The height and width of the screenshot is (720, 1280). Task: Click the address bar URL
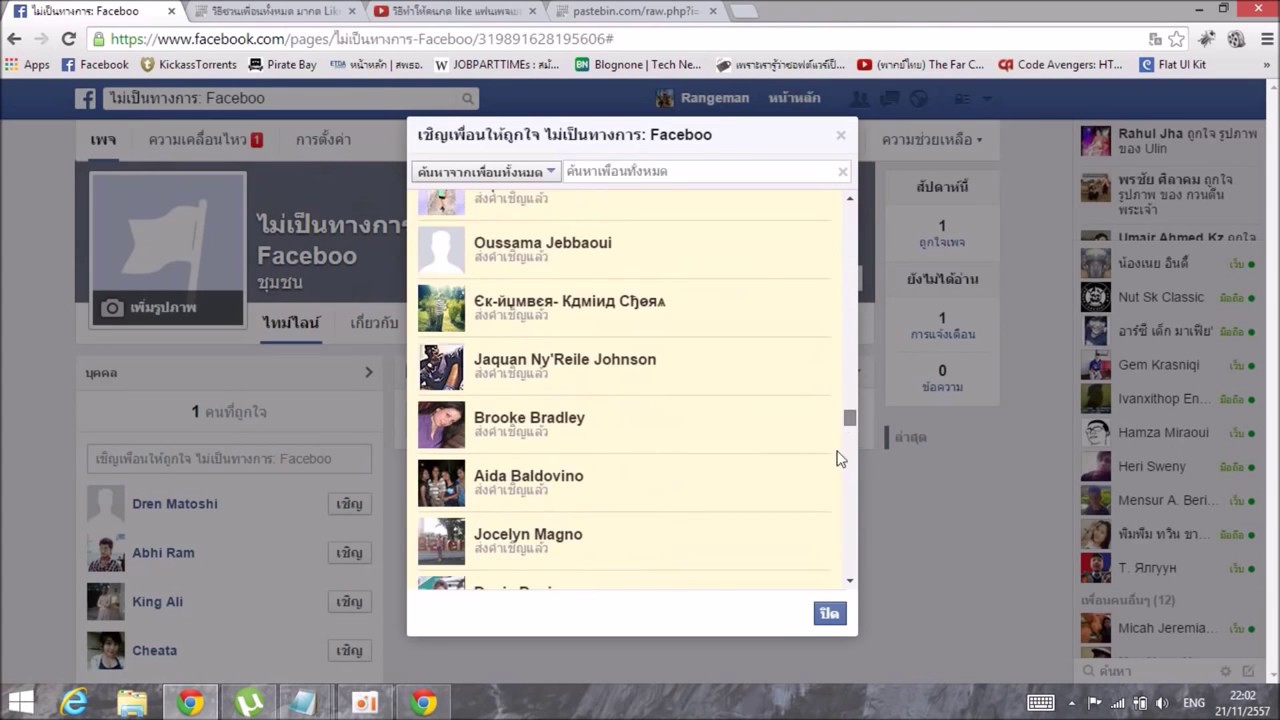tap(362, 39)
